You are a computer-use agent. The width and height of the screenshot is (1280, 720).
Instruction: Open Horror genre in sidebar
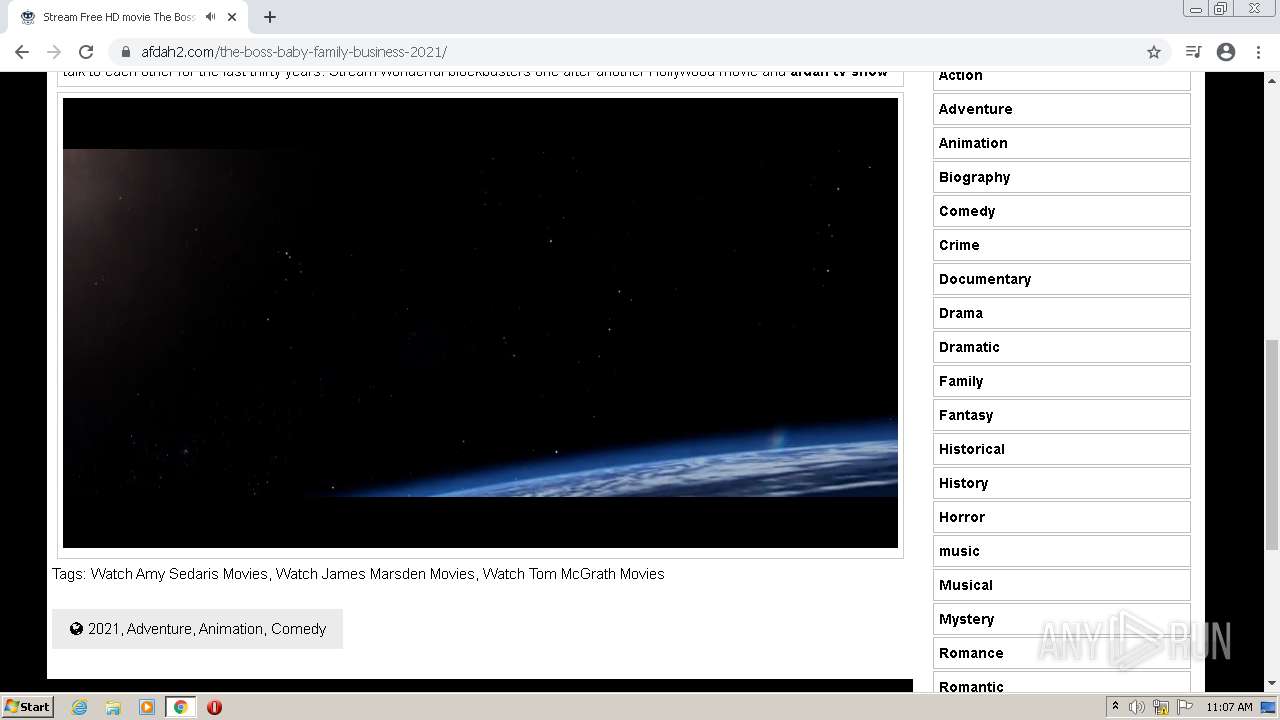[1061, 517]
